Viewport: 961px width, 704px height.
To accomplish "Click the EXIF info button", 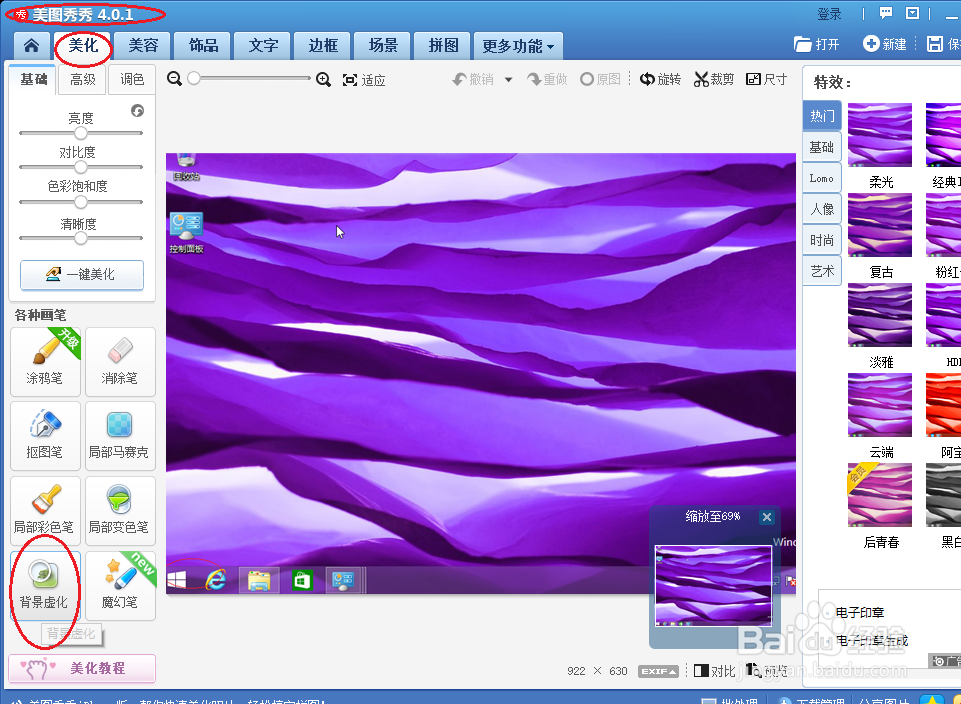I will 658,672.
